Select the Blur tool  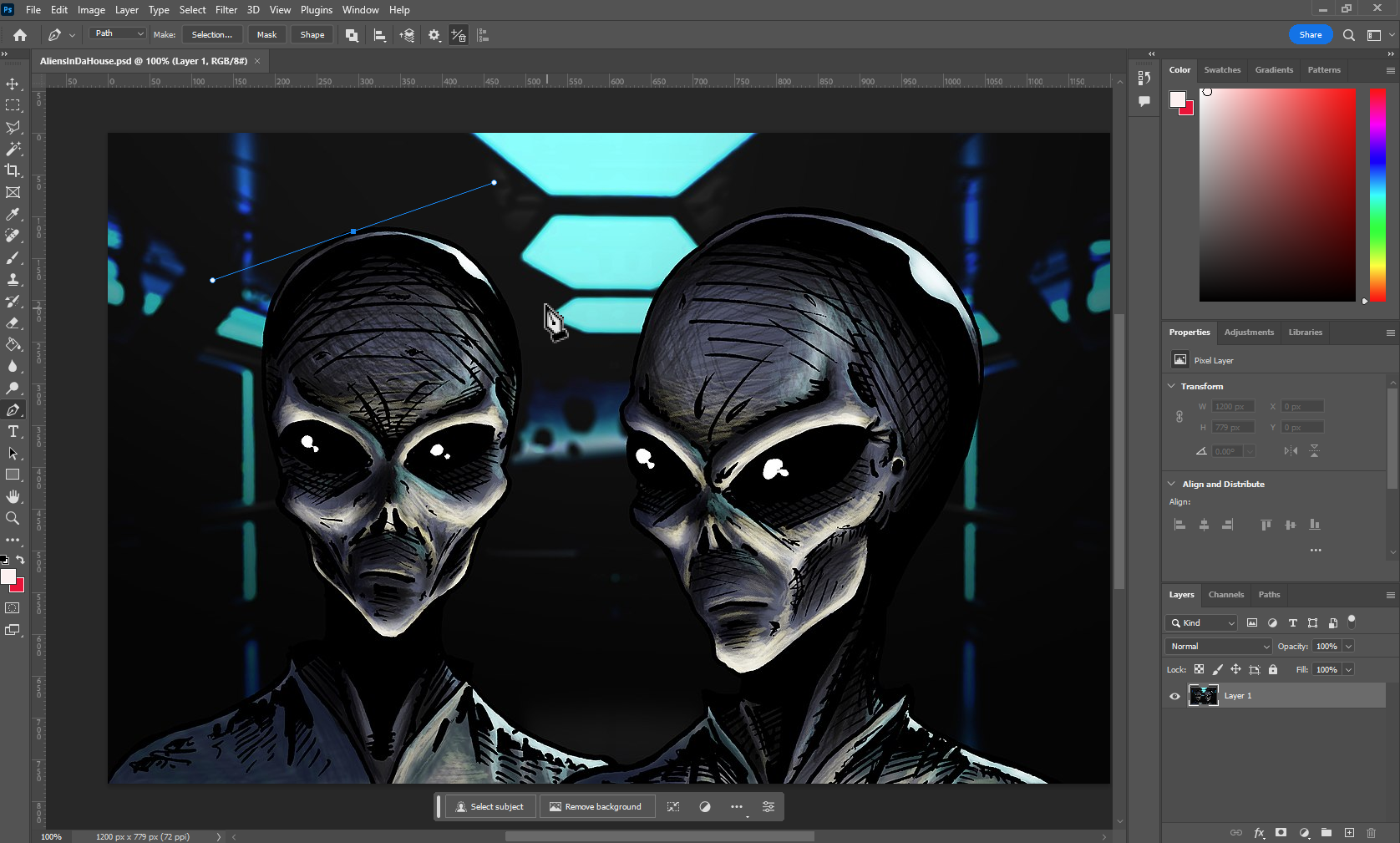(x=13, y=366)
